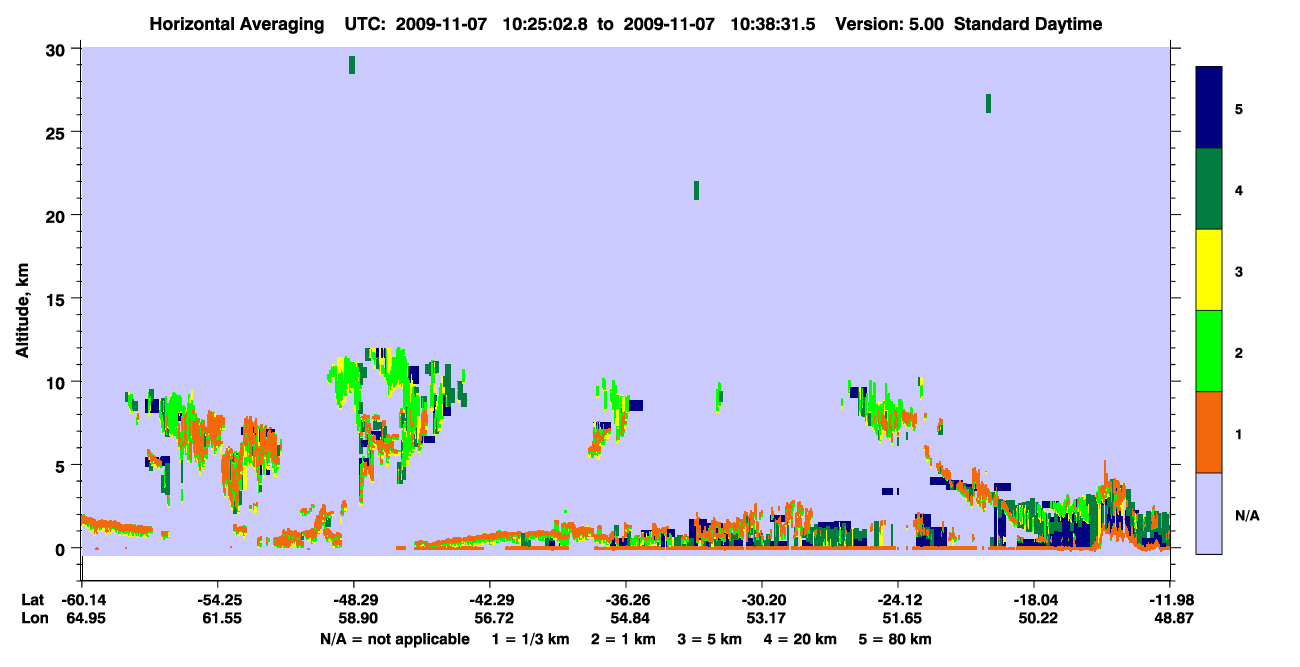Click the y-axis tick label 0
This screenshot has height=667, width=1300.
[62, 548]
